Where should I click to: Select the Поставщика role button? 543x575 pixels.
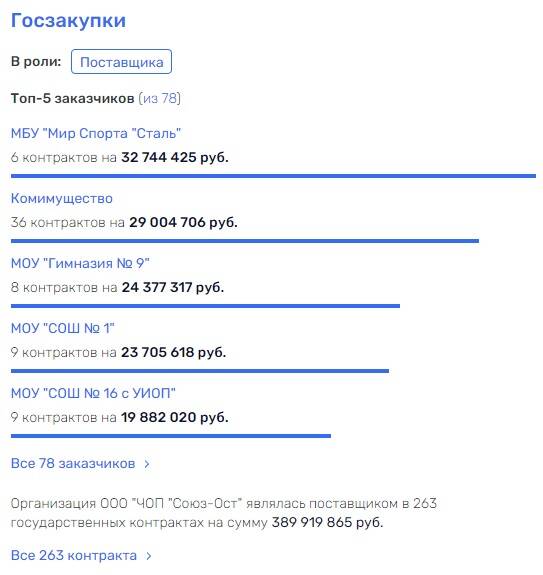point(121,62)
